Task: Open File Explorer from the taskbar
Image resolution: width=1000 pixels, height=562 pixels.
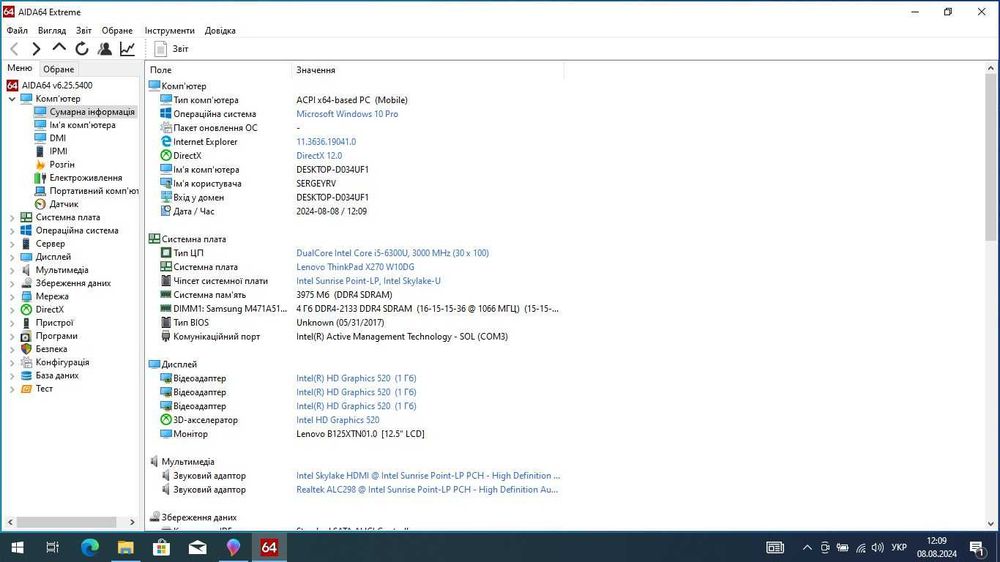Action: click(x=126, y=547)
